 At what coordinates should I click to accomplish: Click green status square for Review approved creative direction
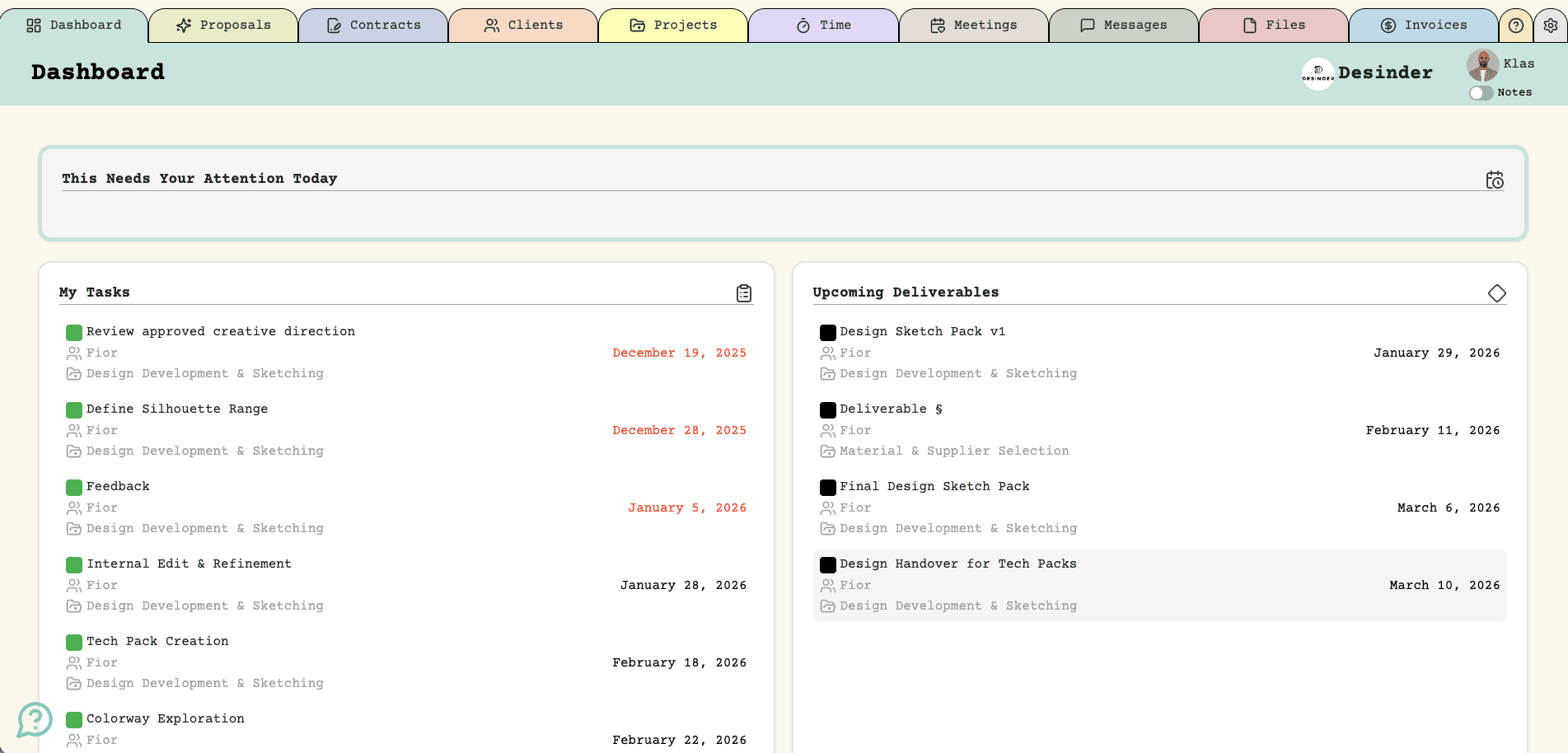pyautogui.click(x=74, y=333)
